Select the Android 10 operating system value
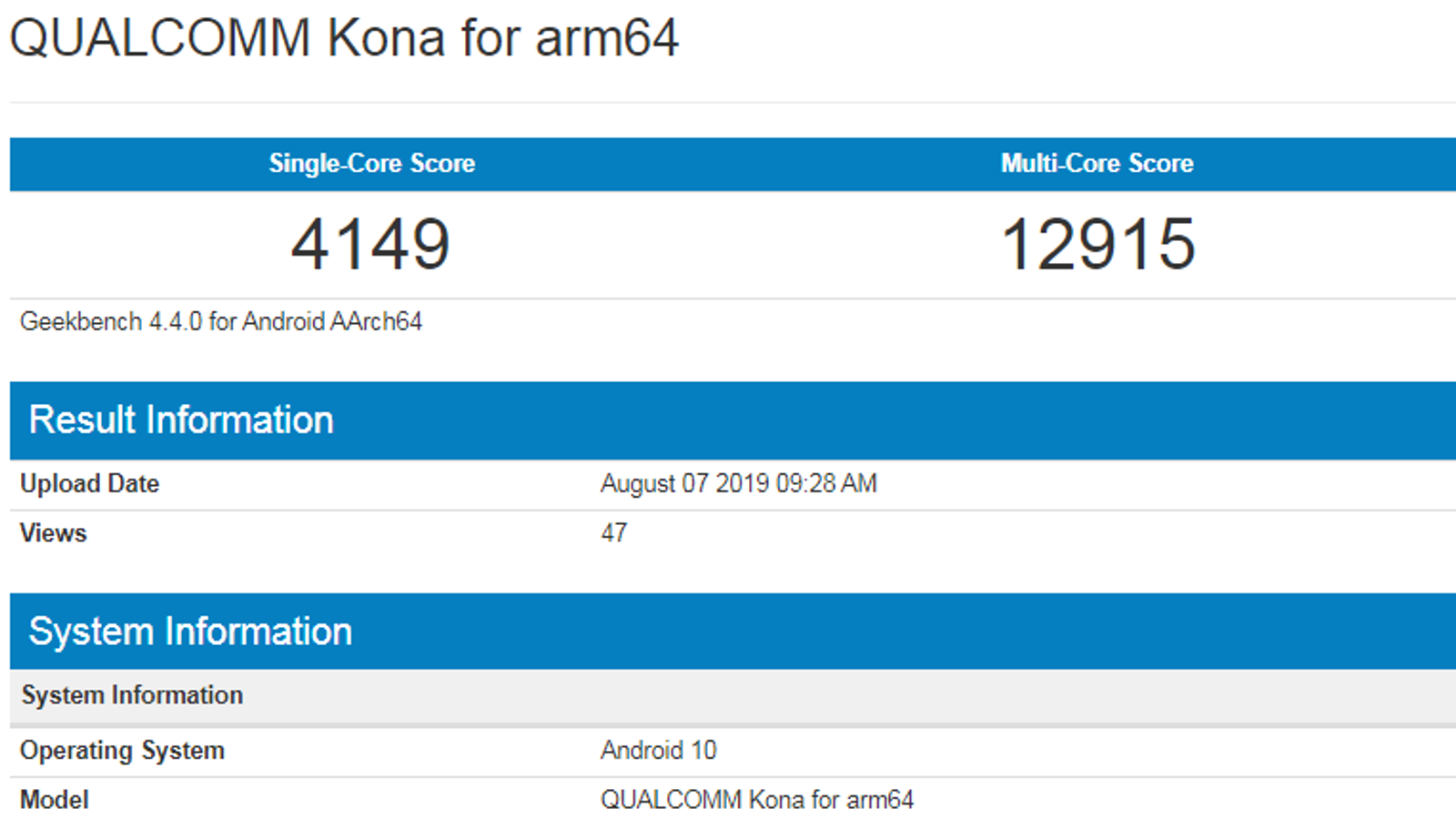 (658, 751)
